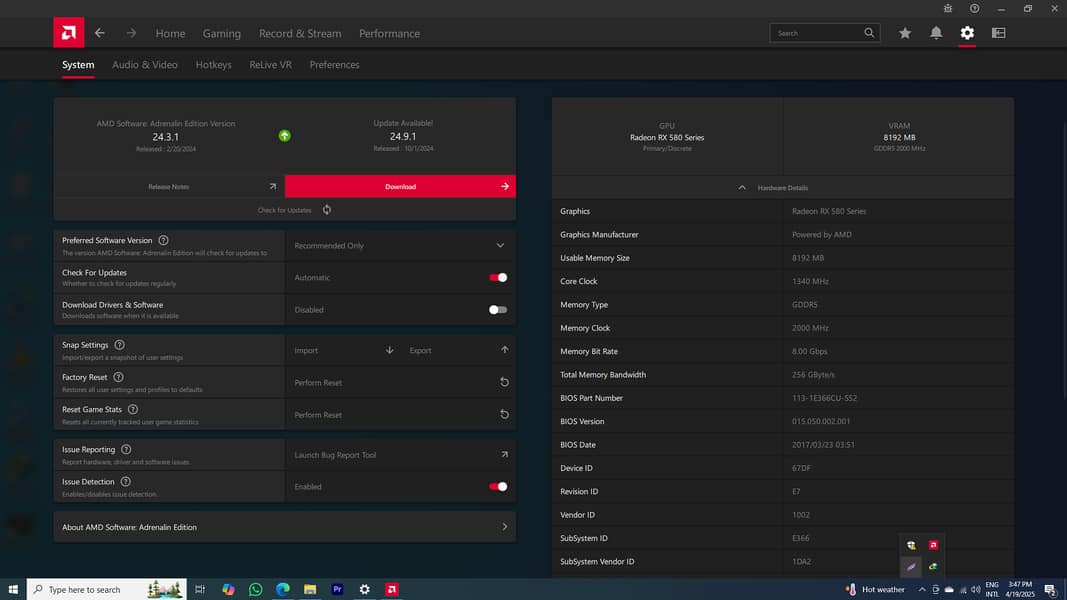Click the right-side vertical scrollbar

[1064, 259]
